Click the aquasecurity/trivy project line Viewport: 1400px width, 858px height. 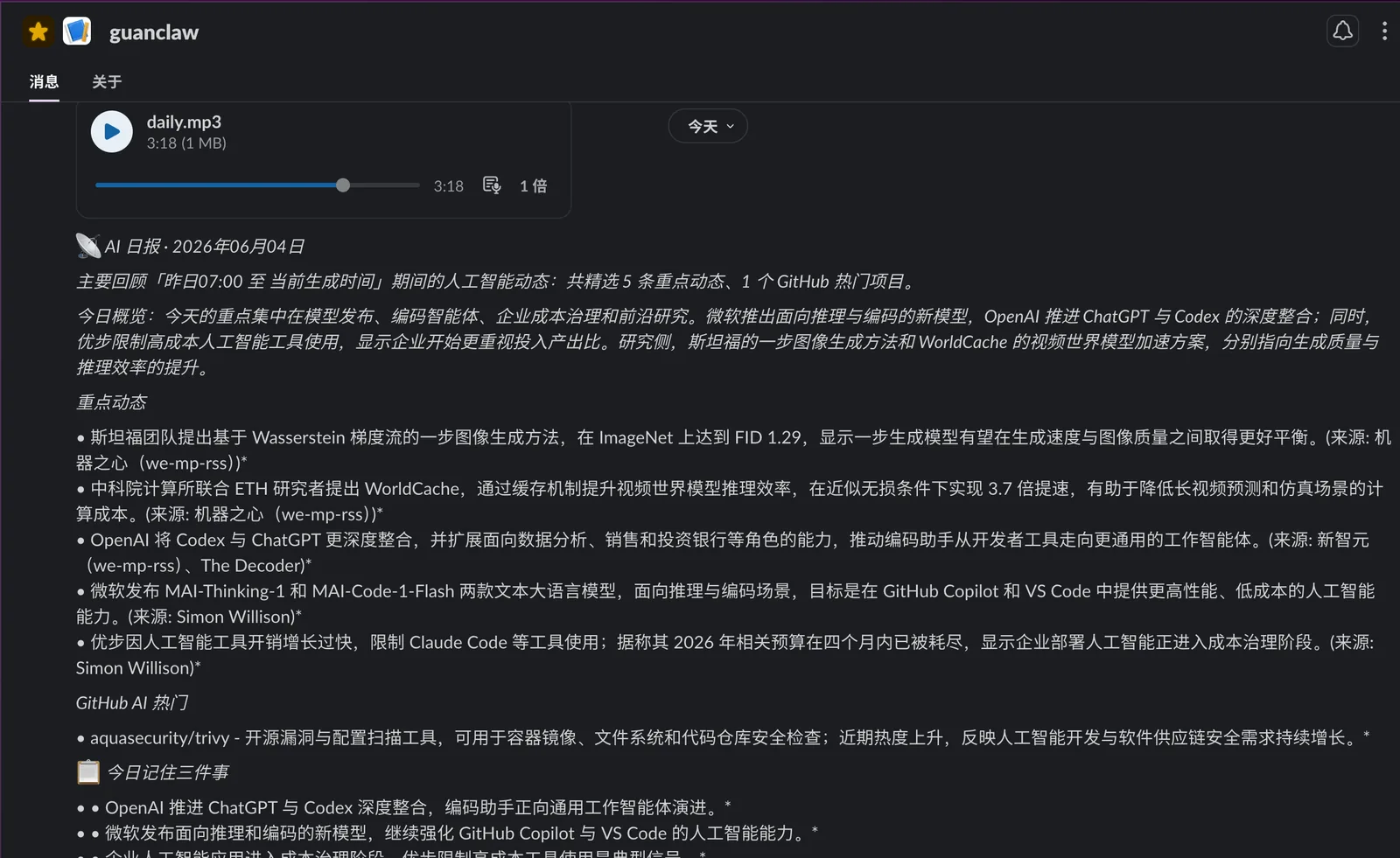pyautogui.click(x=723, y=737)
